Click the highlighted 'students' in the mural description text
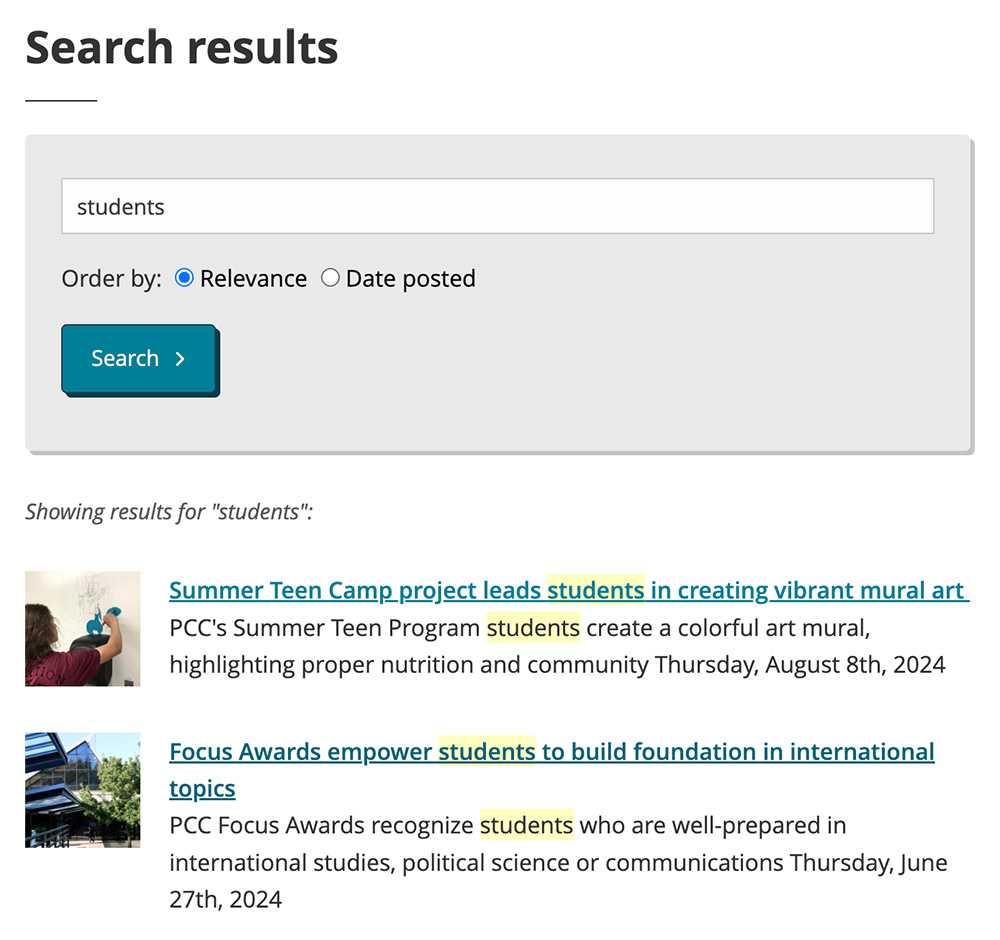 point(532,628)
